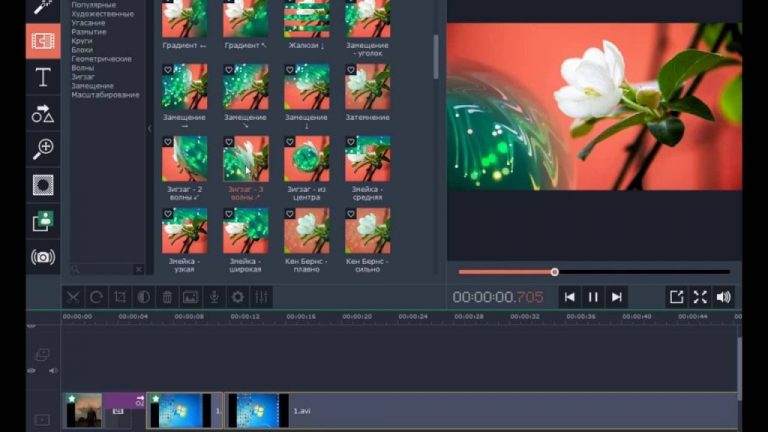Click the microphone Record Audio icon
Viewport: 768px width, 432px height.
(x=214, y=297)
